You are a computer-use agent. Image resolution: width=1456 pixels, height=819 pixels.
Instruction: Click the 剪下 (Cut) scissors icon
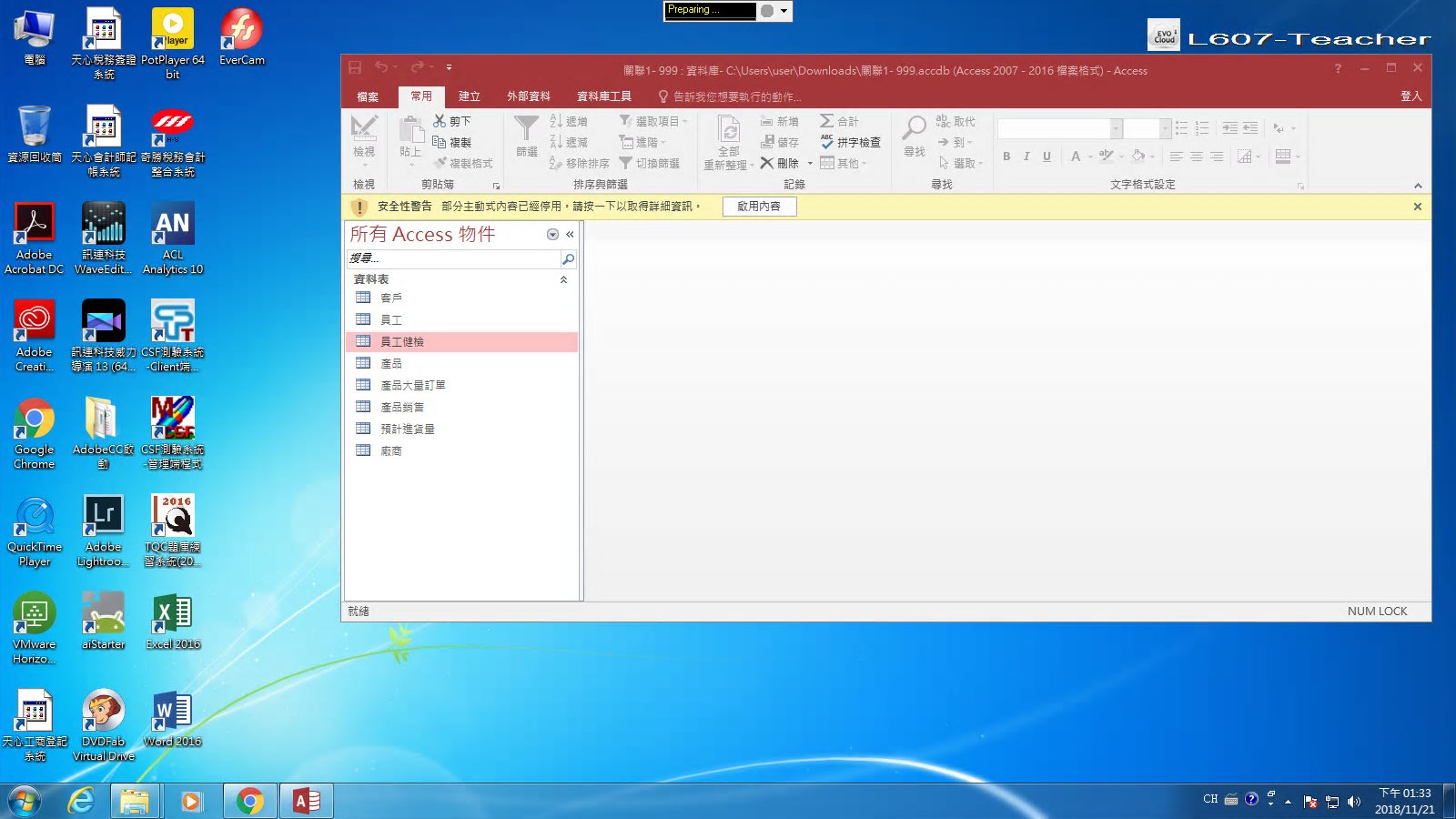click(x=440, y=121)
